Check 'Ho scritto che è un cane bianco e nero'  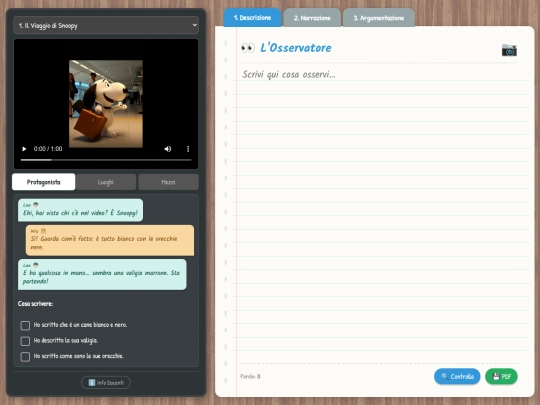(x=25, y=325)
